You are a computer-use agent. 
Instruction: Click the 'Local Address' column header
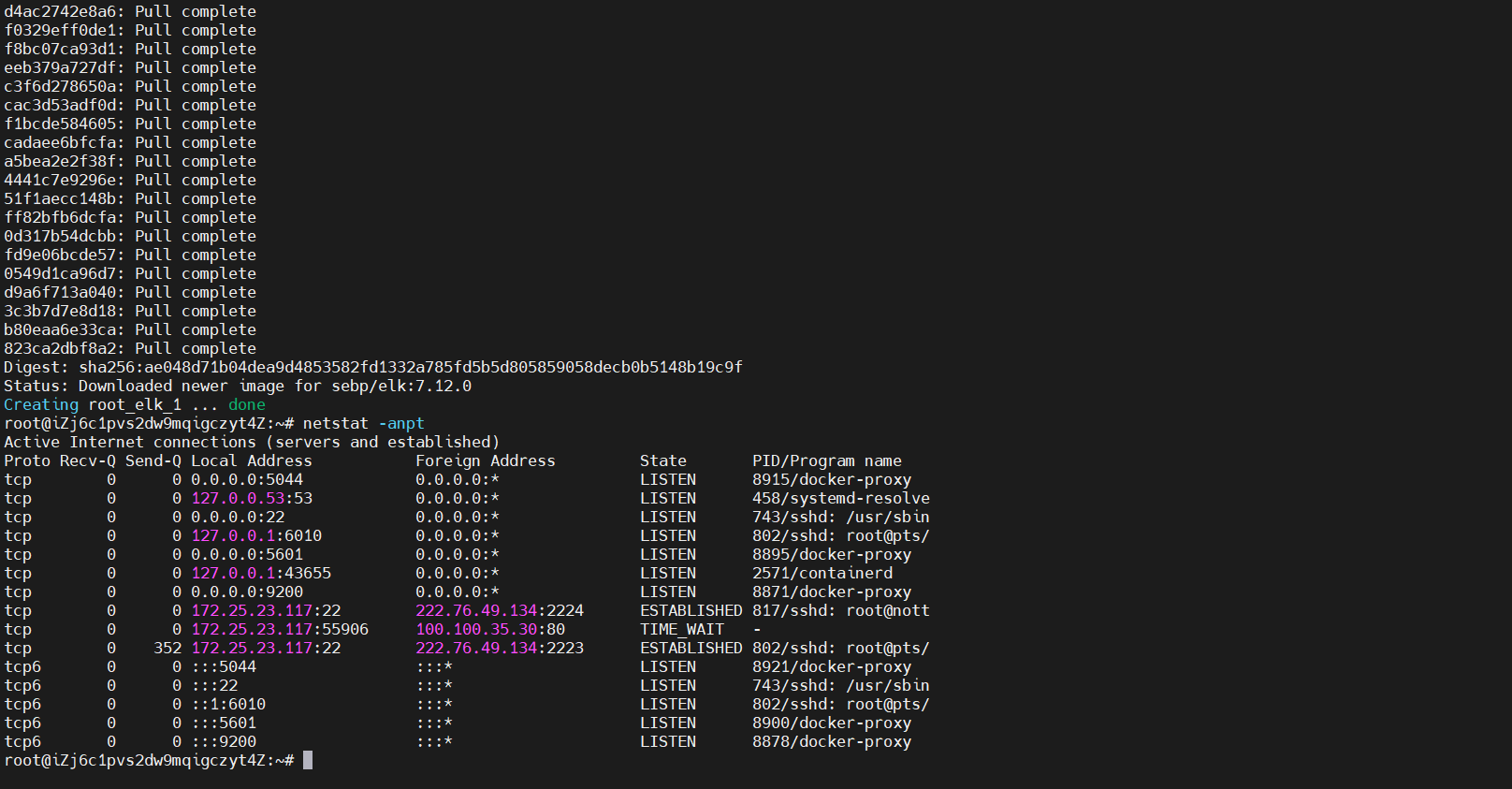click(x=252, y=460)
